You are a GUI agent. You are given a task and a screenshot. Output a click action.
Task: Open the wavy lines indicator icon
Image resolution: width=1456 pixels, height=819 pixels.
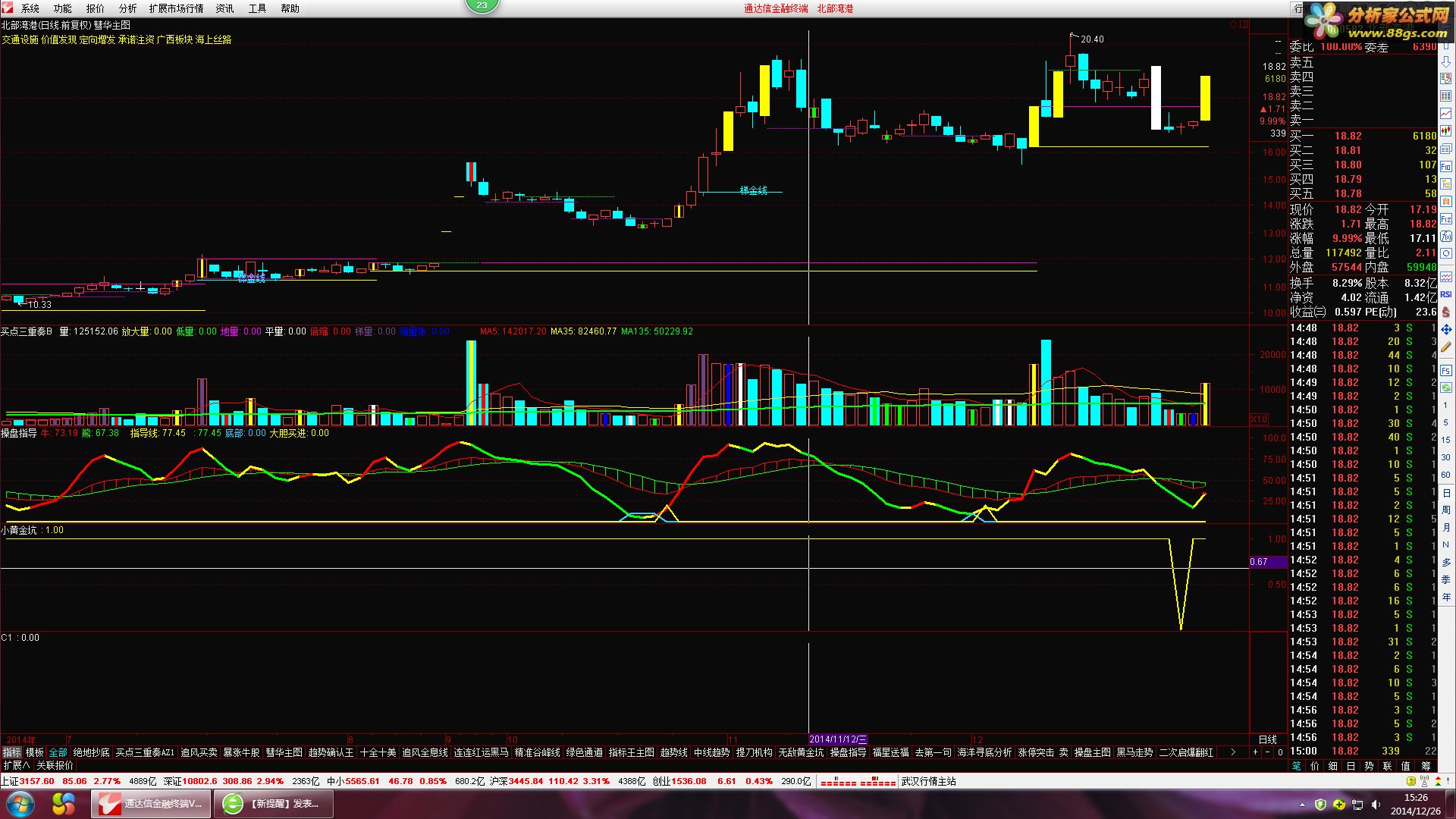(x=1446, y=276)
